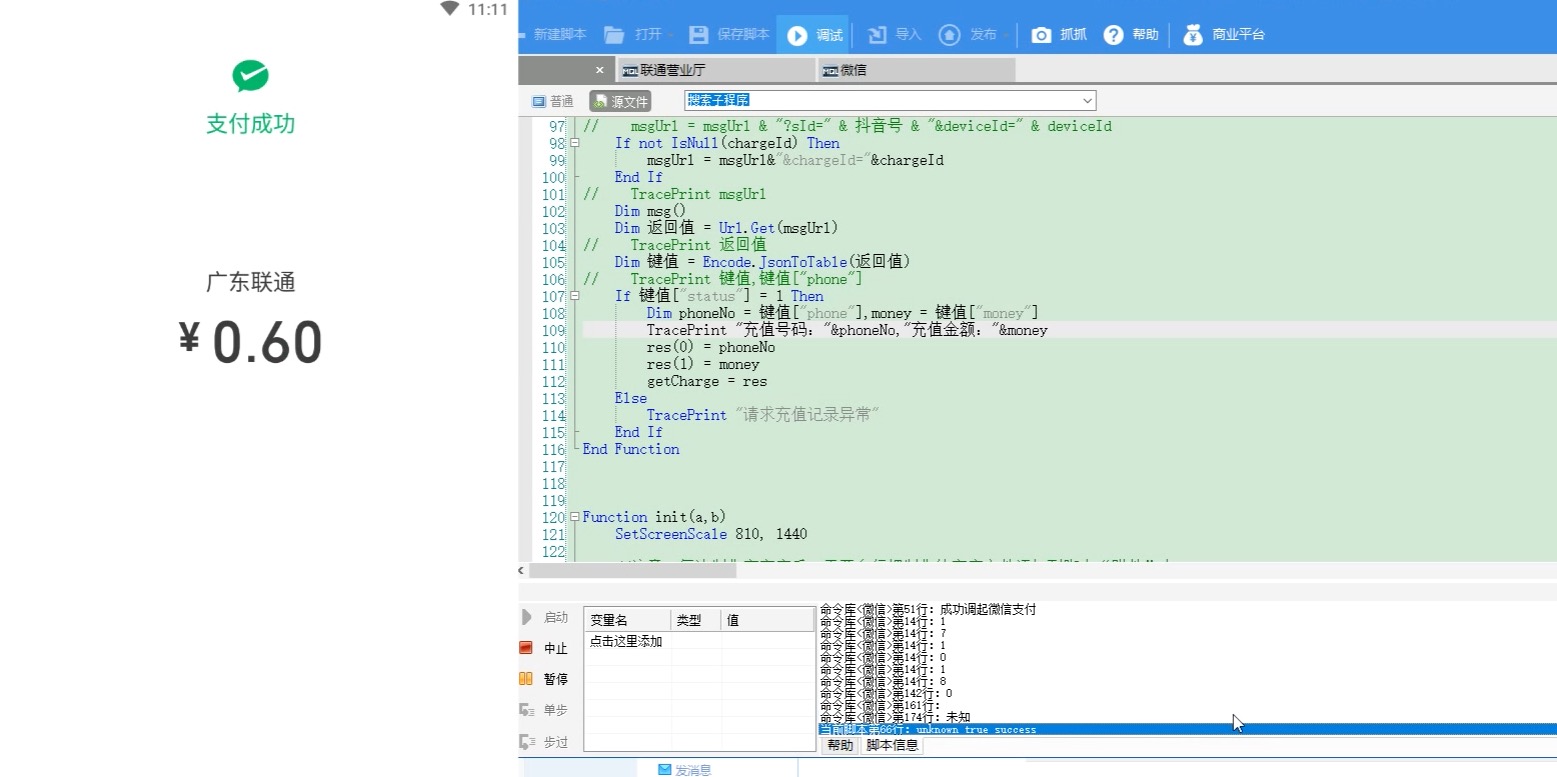1557x777 pixels.
Task: Click the 发消息 envelope icon
Action: (x=665, y=769)
